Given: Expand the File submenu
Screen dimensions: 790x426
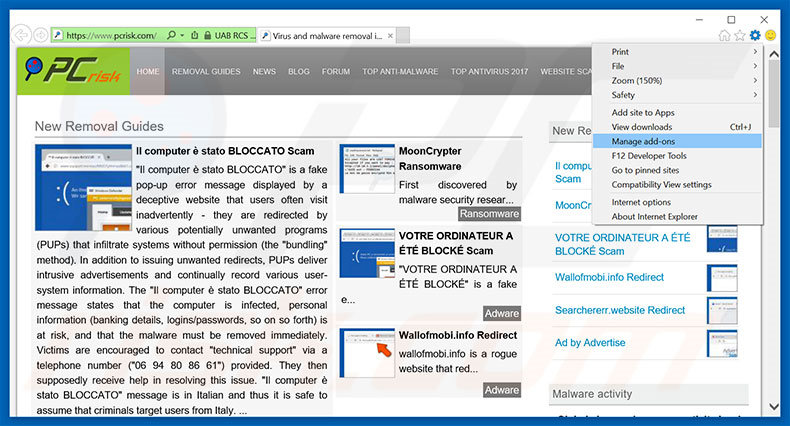Looking at the screenshot, I should pos(677,66).
